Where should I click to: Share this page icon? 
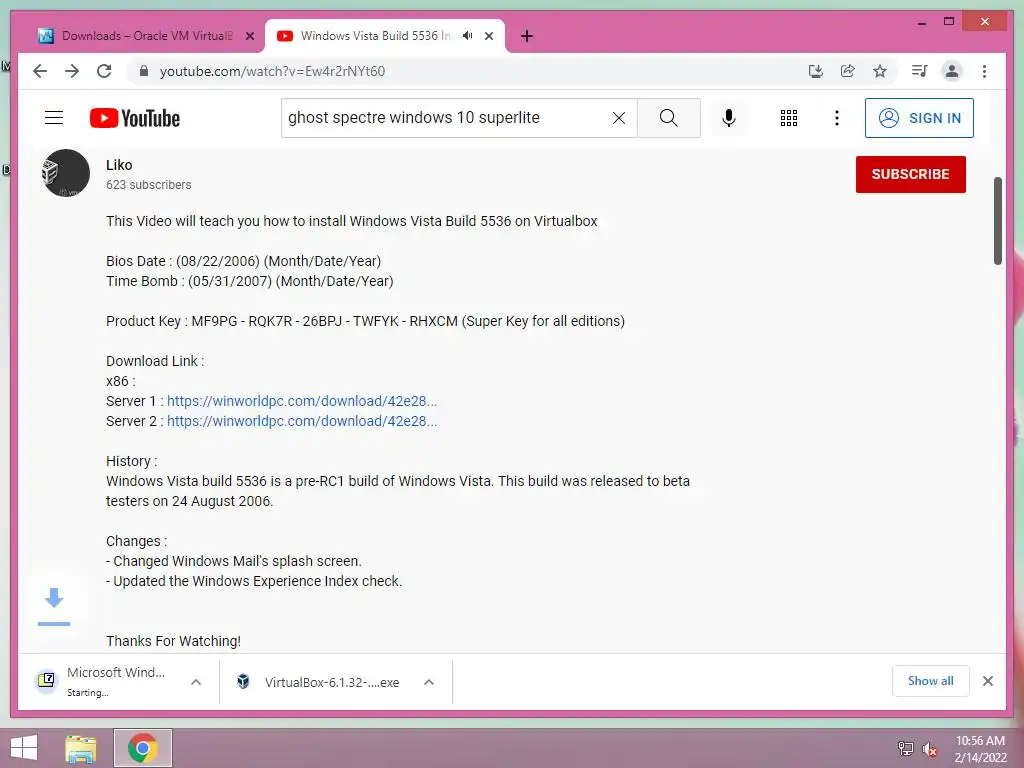tap(848, 71)
